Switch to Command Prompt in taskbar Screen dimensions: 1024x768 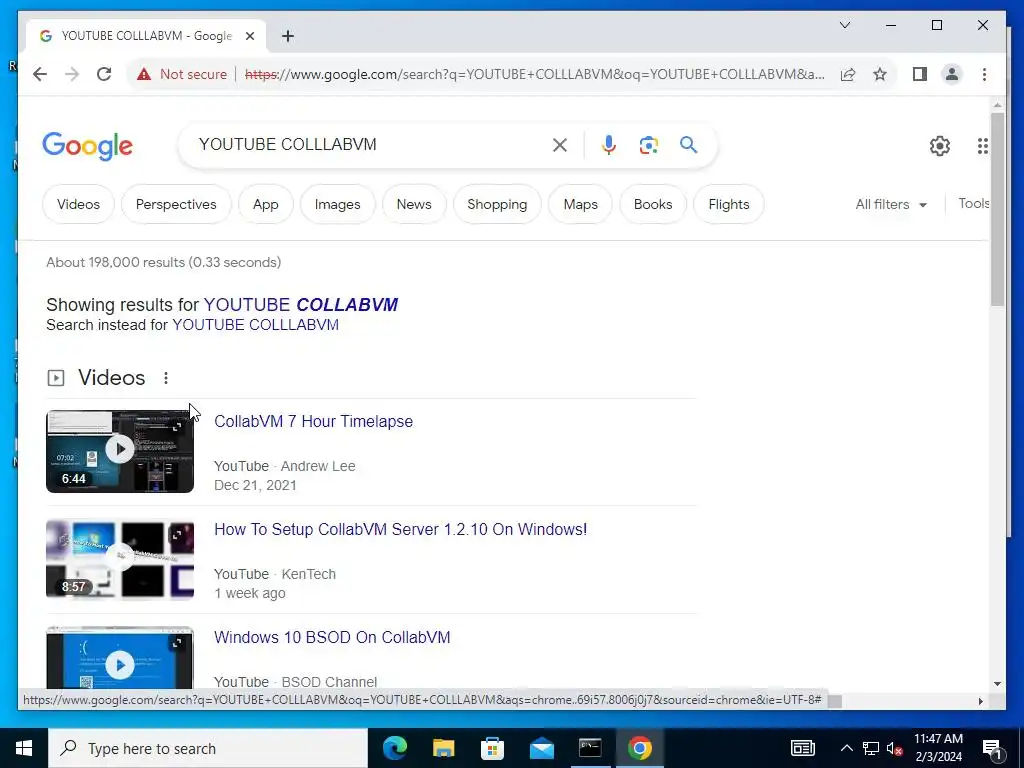tap(590, 748)
